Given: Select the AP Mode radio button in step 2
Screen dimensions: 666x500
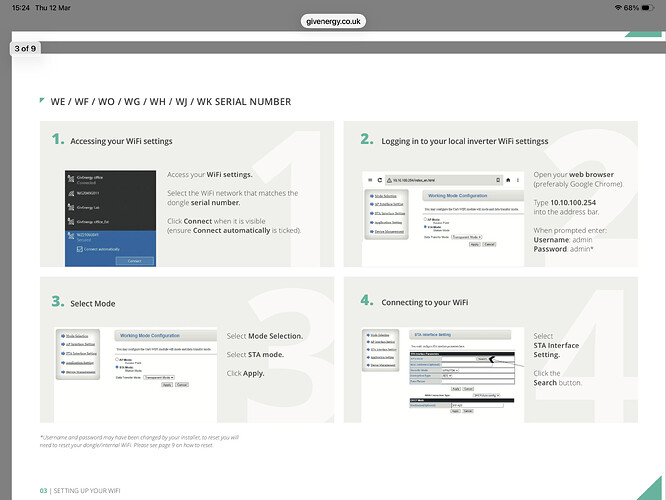Looking at the screenshot, I should point(425,217).
